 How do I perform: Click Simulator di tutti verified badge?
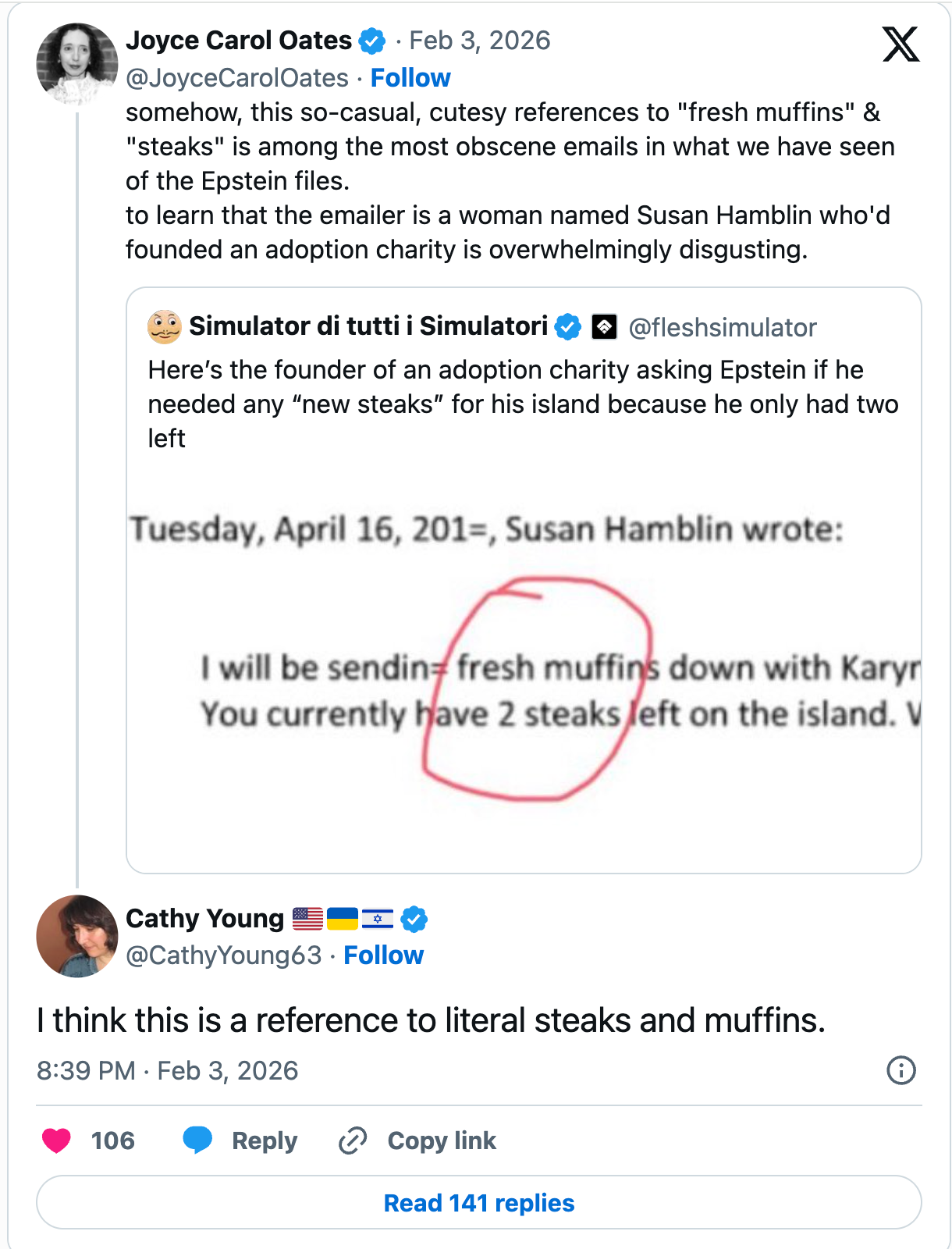coord(568,326)
